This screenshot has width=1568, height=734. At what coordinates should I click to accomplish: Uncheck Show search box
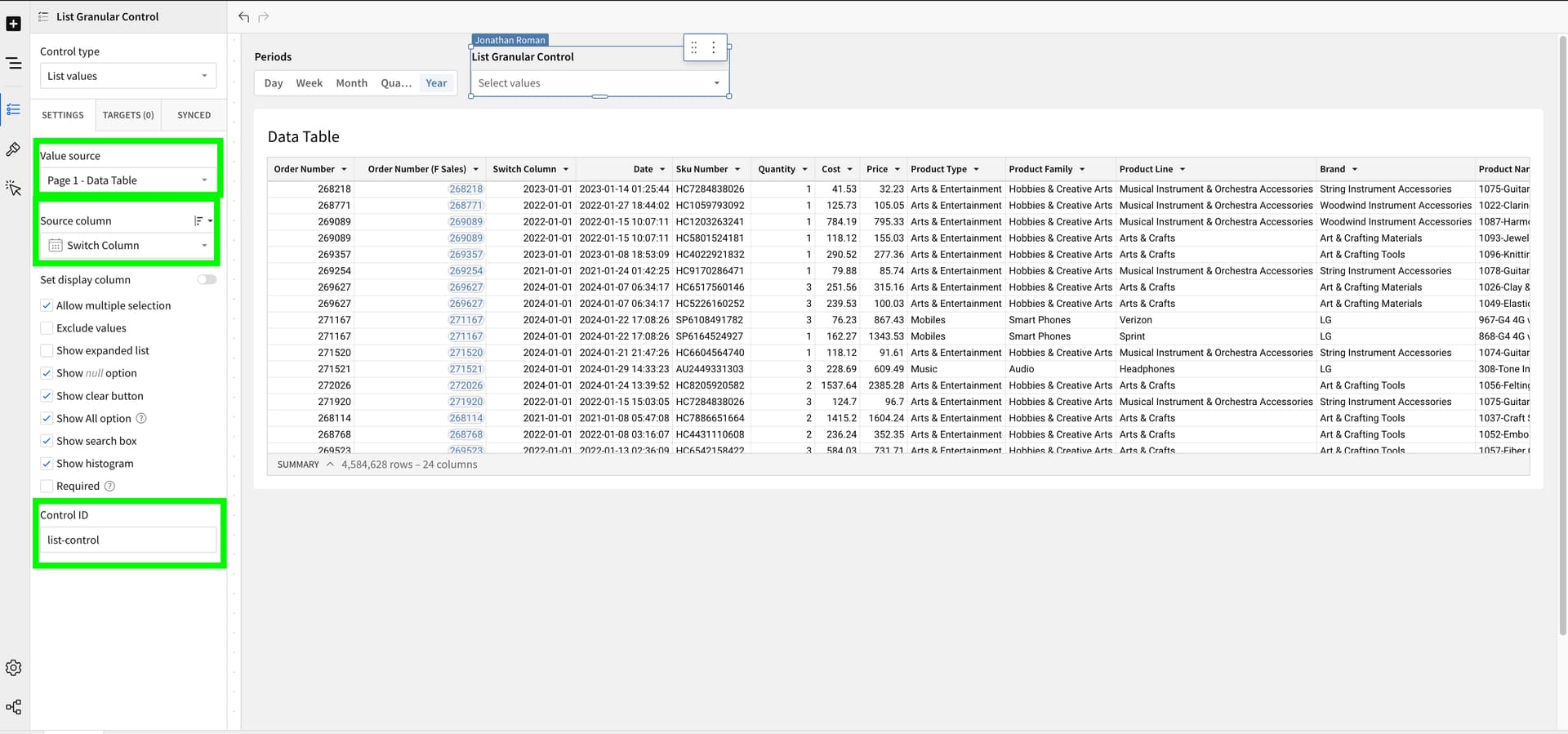(47, 441)
